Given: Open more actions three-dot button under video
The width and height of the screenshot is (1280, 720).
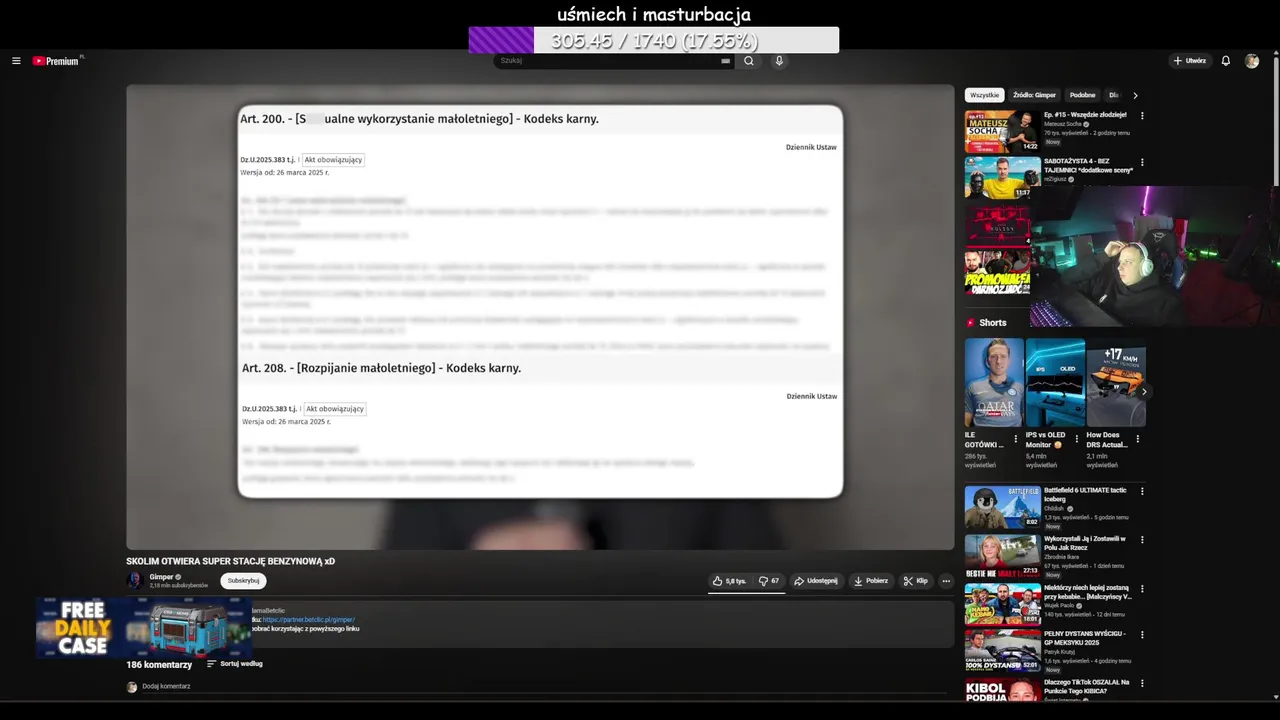Looking at the screenshot, I should coord(946,581).
